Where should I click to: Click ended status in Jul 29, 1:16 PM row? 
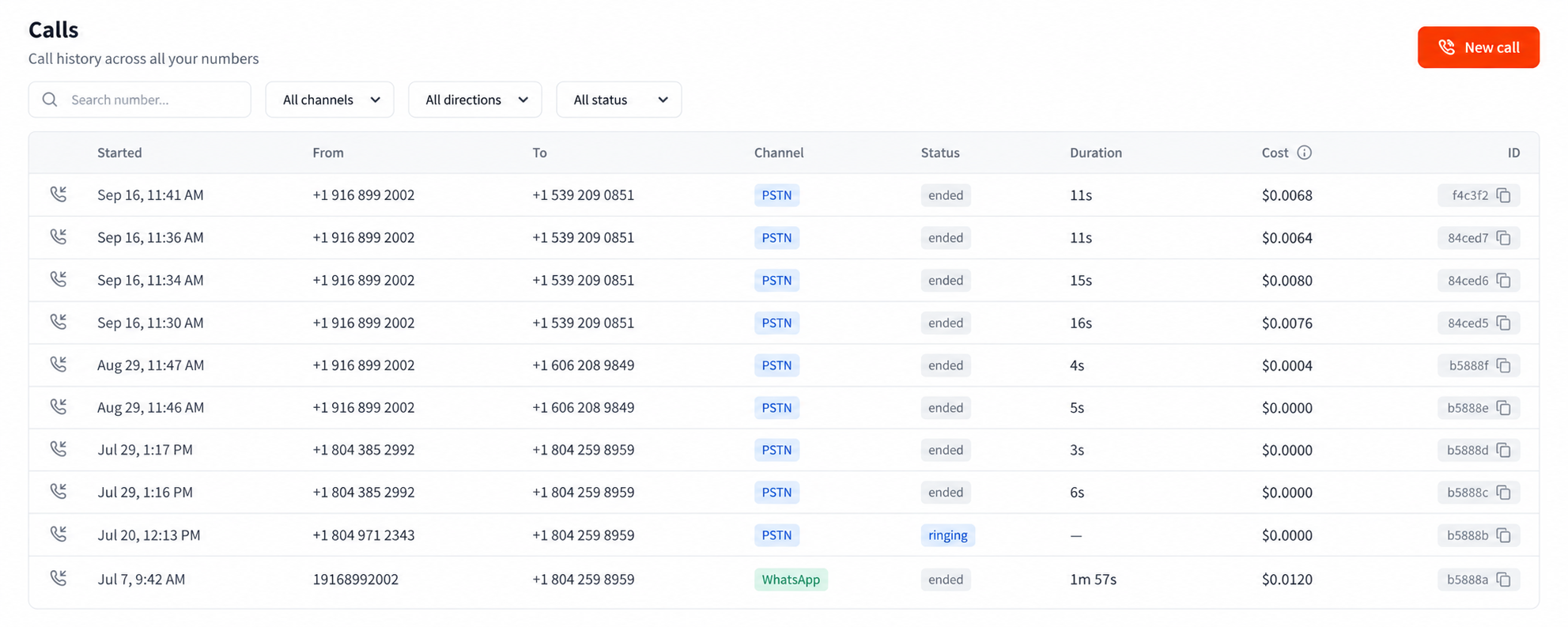pyautogui.click(x=946, y=493)
